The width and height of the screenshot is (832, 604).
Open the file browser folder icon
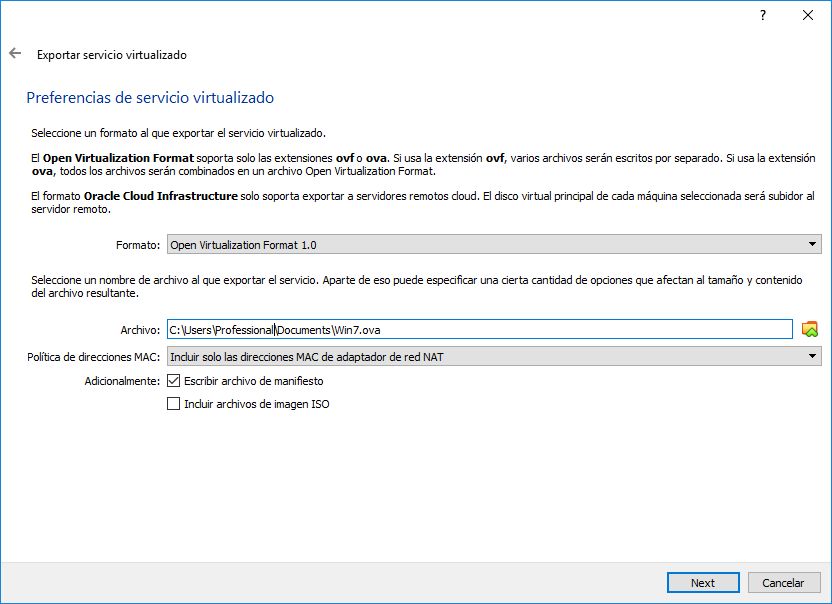[x=810, y=329]
